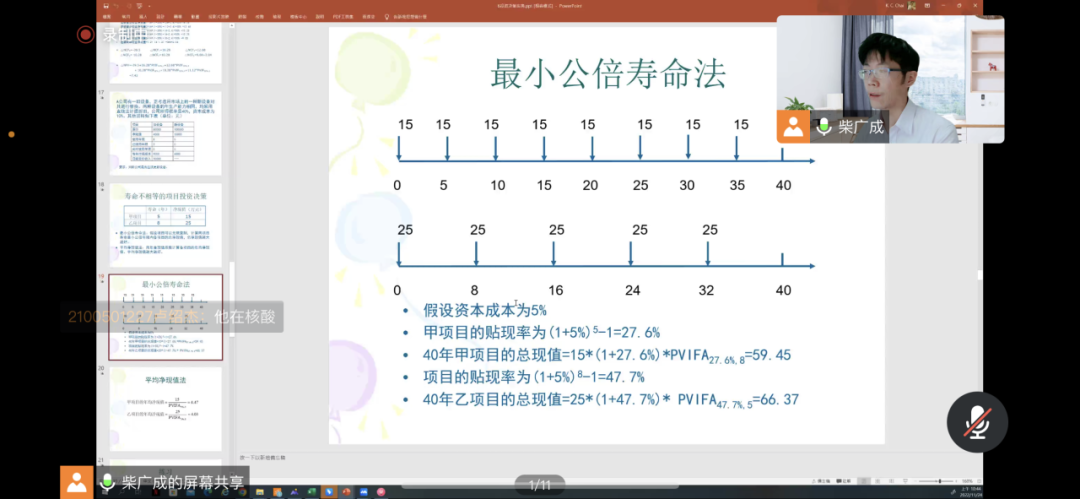Click bullet 项目的贴现率为(1+5%)⁸-1=47.7%
The image size is (1080, 499).
(x=534, y=377)
